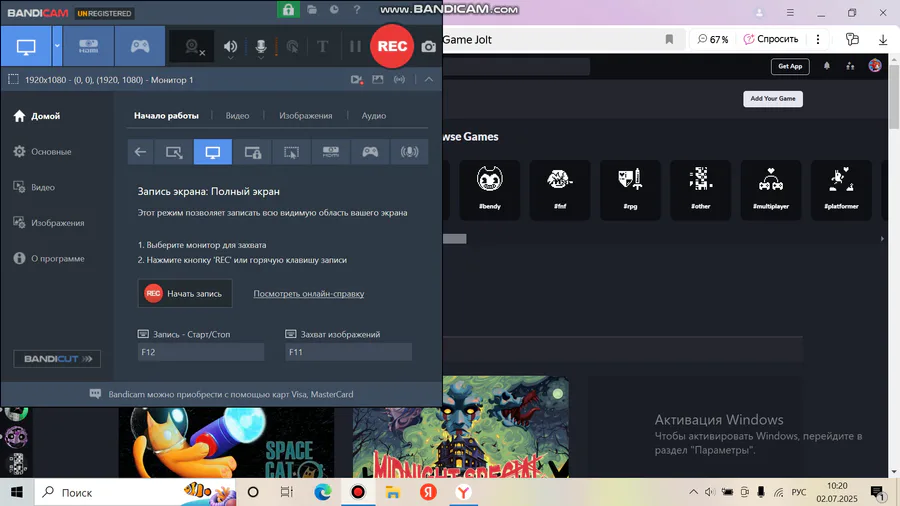The image size is (900, 506).
Task: Click the video recording status icon in info bar
Action: click(356, 80)
